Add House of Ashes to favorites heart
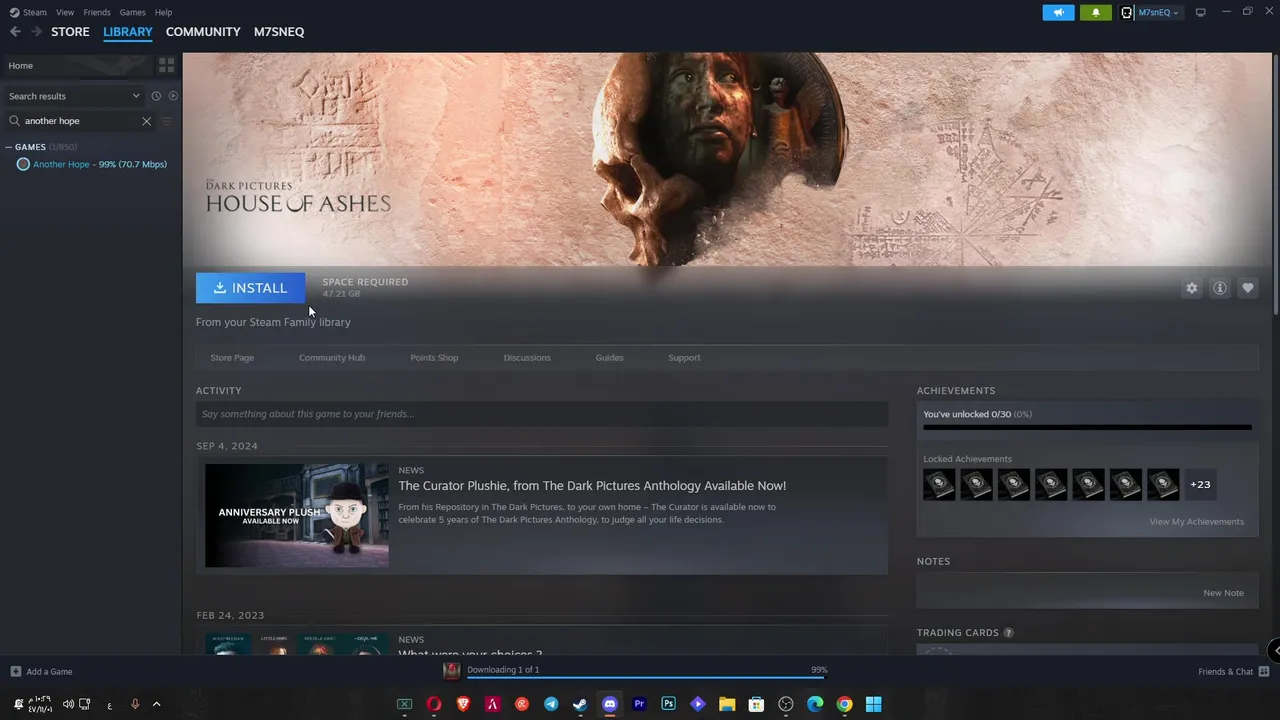1280x720 pixels. 1248,288
